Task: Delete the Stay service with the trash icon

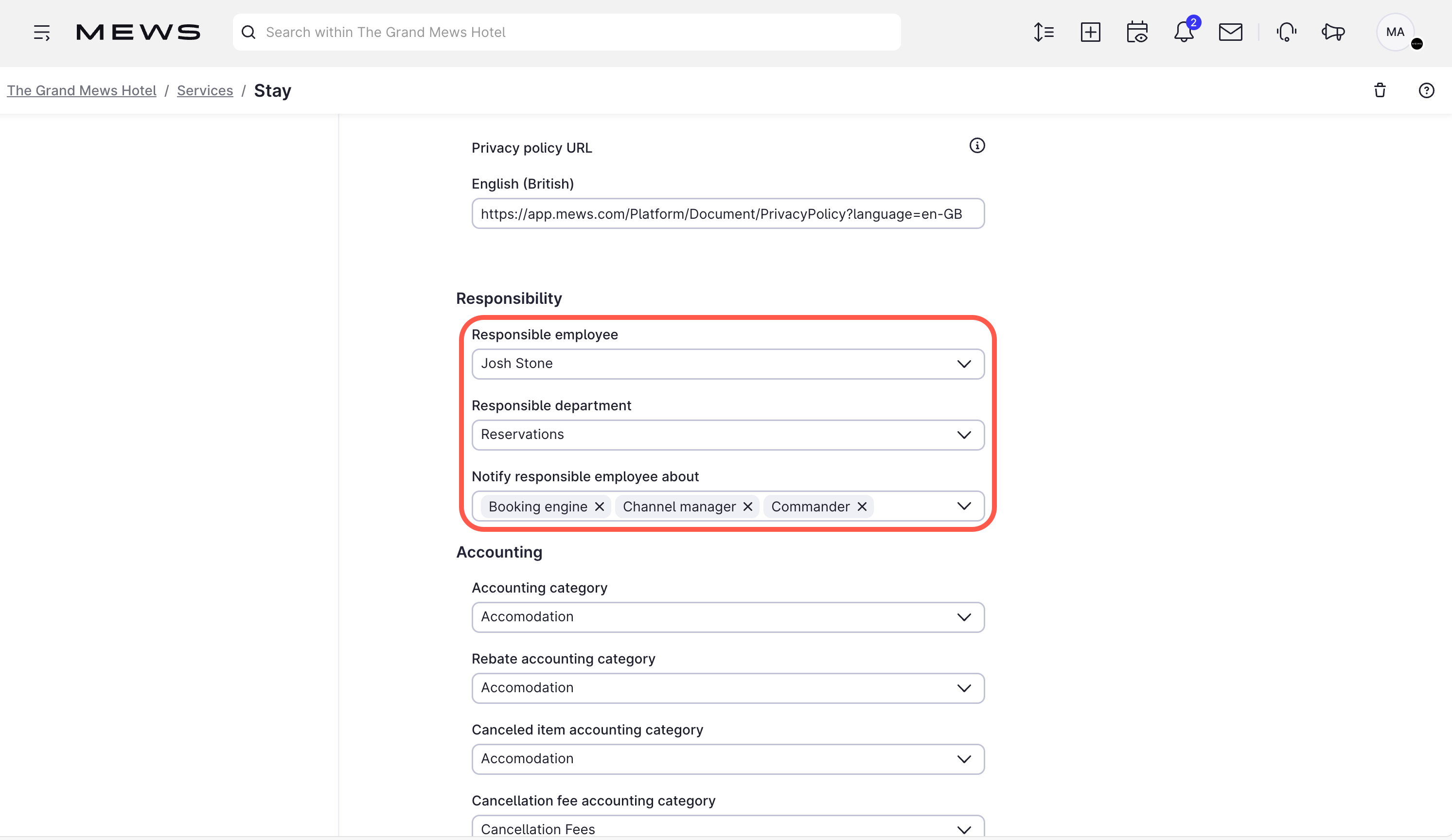Action: 1380,90
